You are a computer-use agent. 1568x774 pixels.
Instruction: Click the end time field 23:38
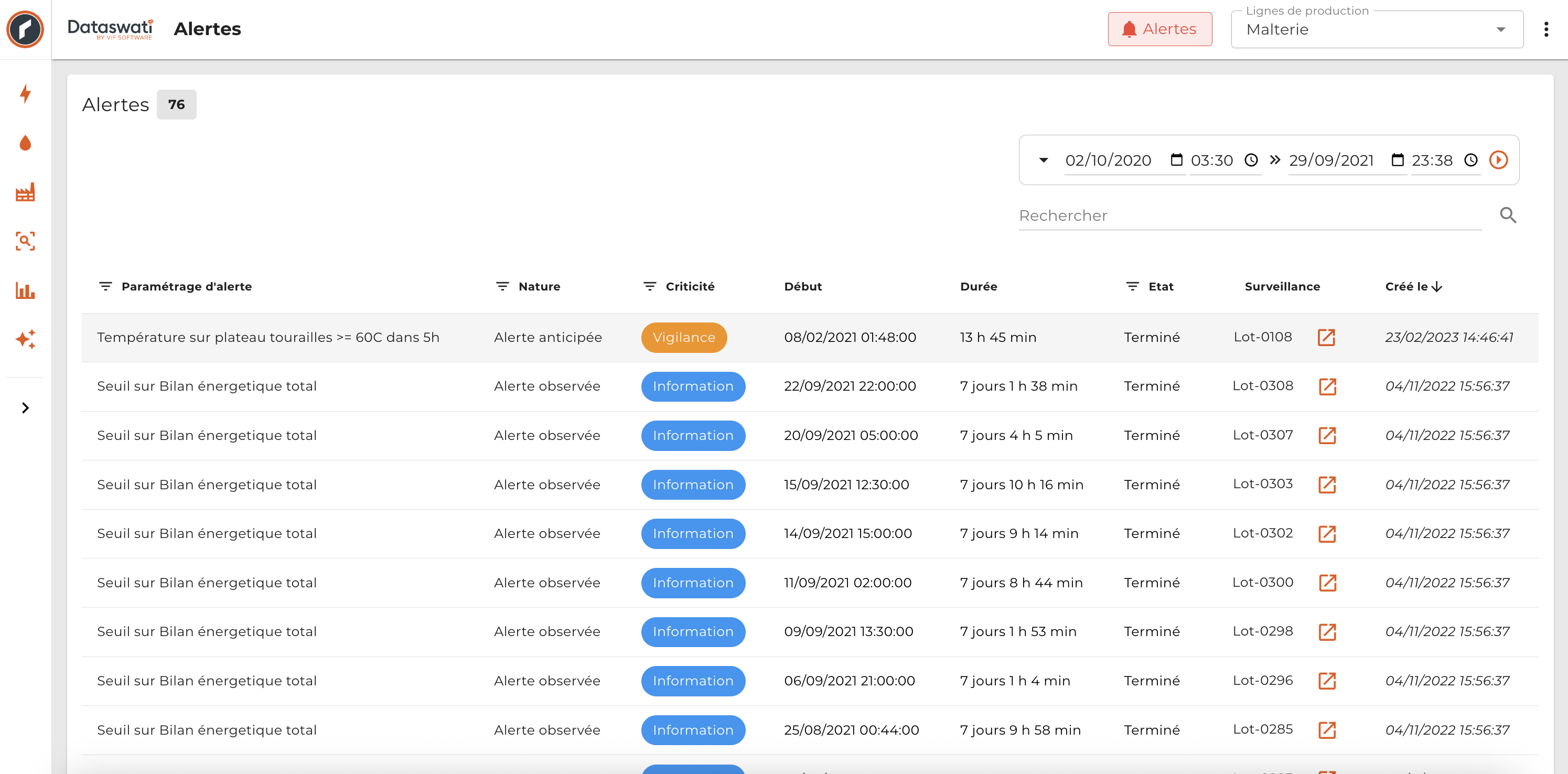[1432, 160]
